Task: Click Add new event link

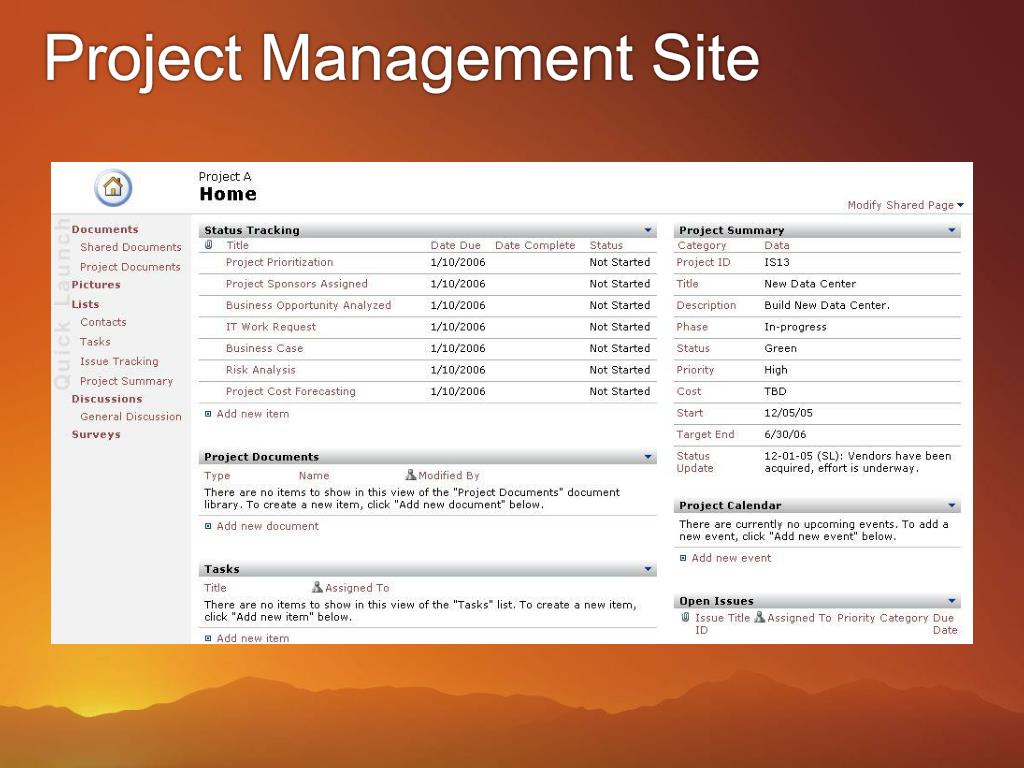Action: point(731,558)
